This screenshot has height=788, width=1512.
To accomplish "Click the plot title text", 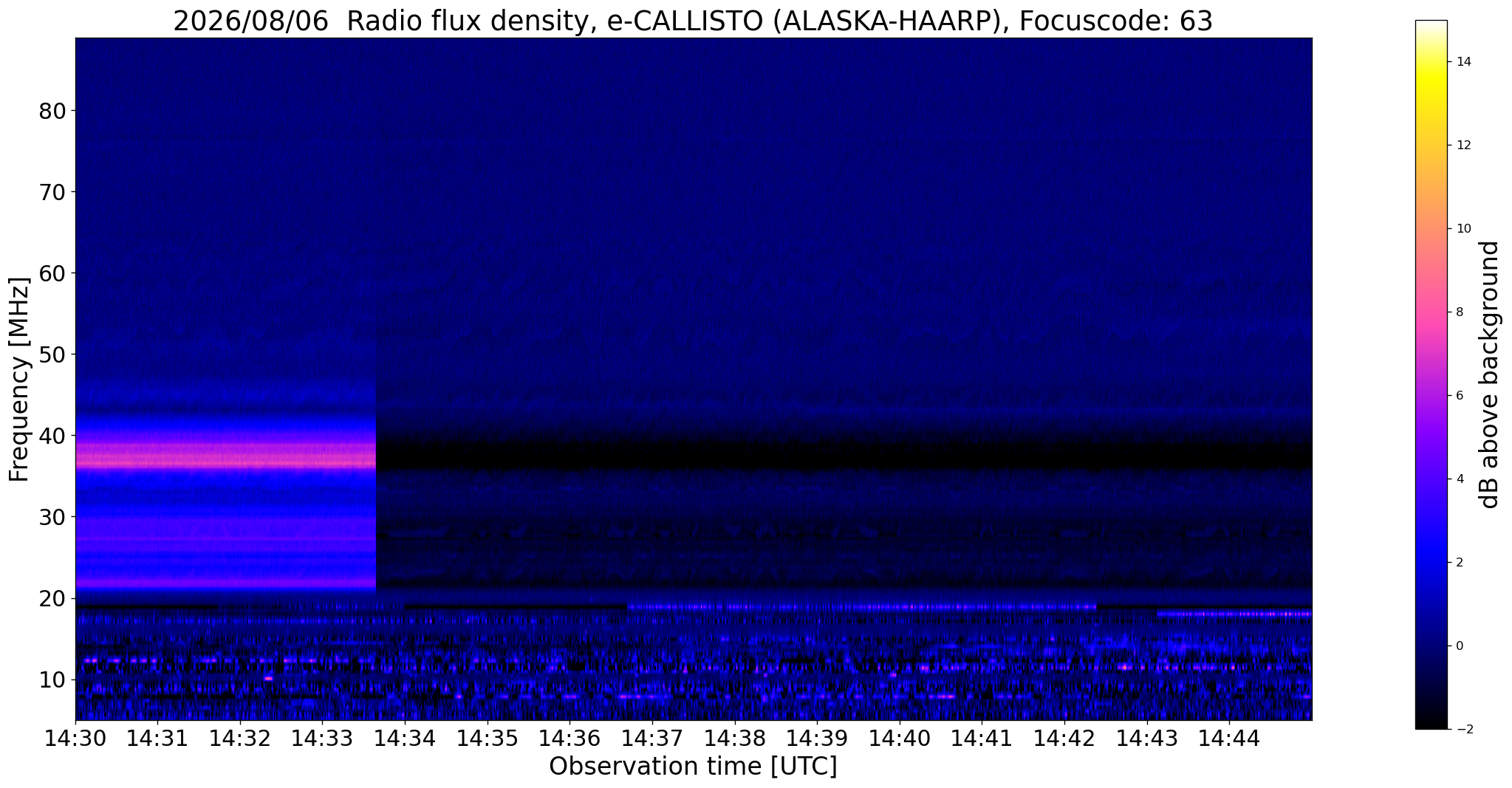I will pos(693,21).
